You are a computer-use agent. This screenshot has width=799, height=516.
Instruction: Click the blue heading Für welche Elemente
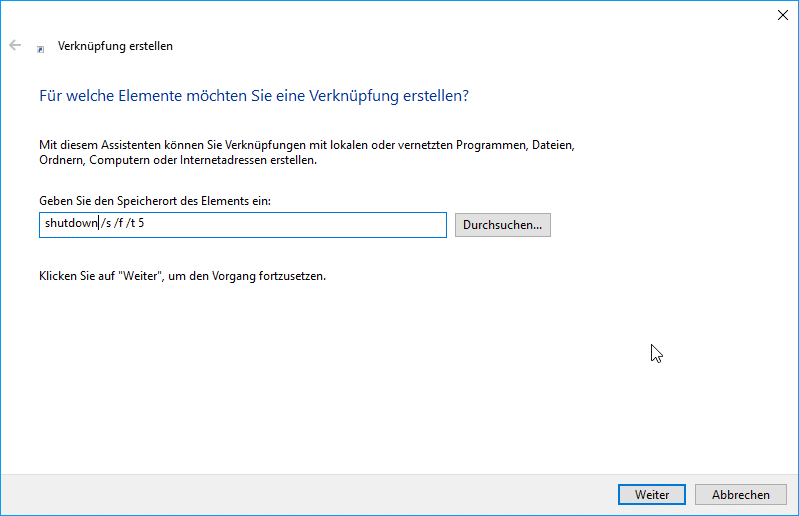pyautogui.click(x=253, y=96)
